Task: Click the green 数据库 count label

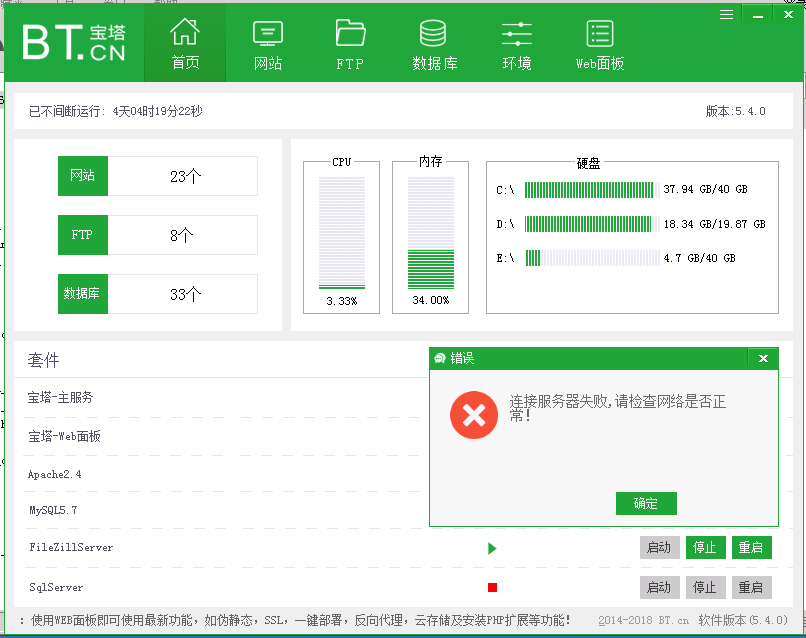Action: click(x=83, y=294)
